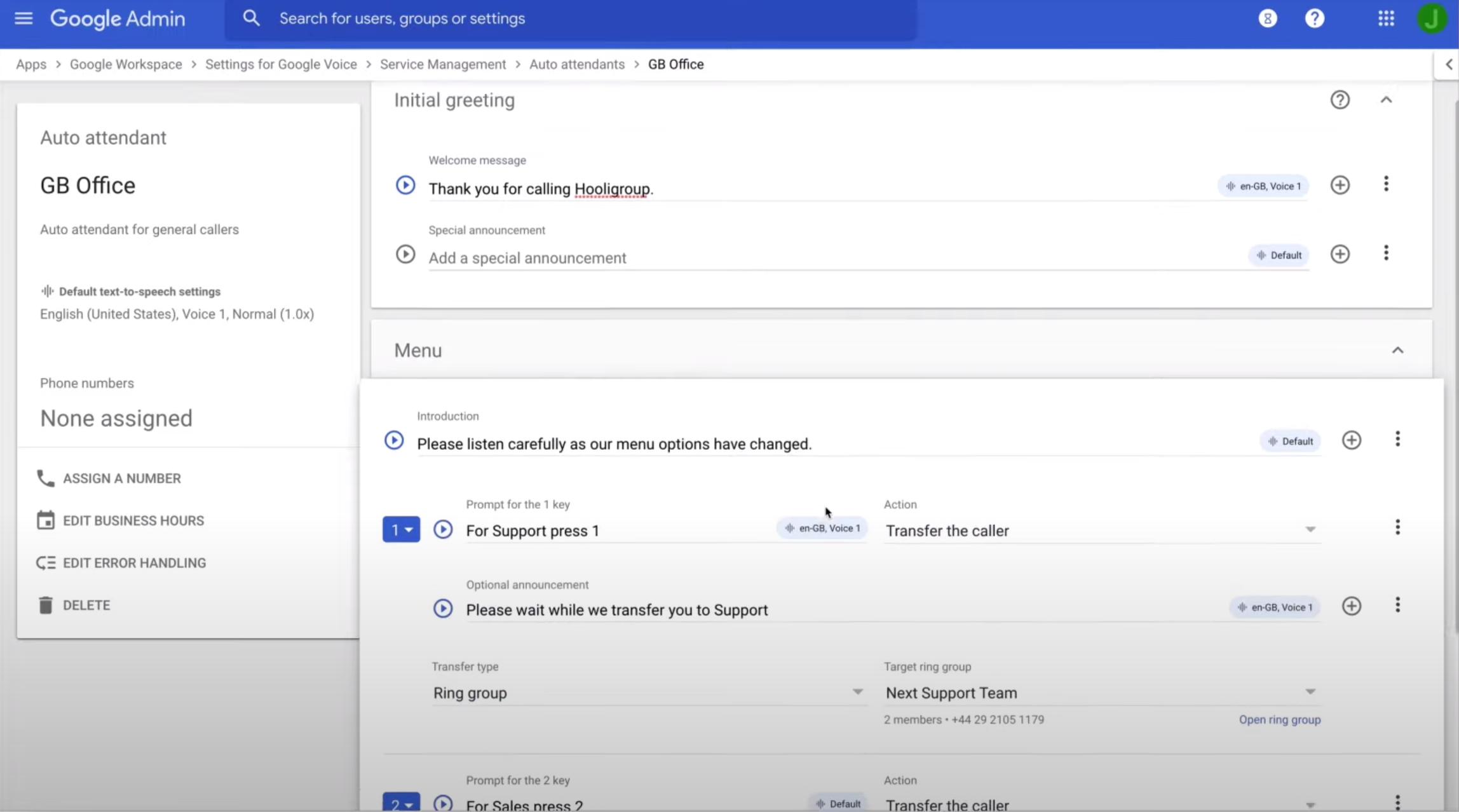Screen dimensions: 1459x812
Task: Expand the key 1 number selector
Action: click(401, 529)
